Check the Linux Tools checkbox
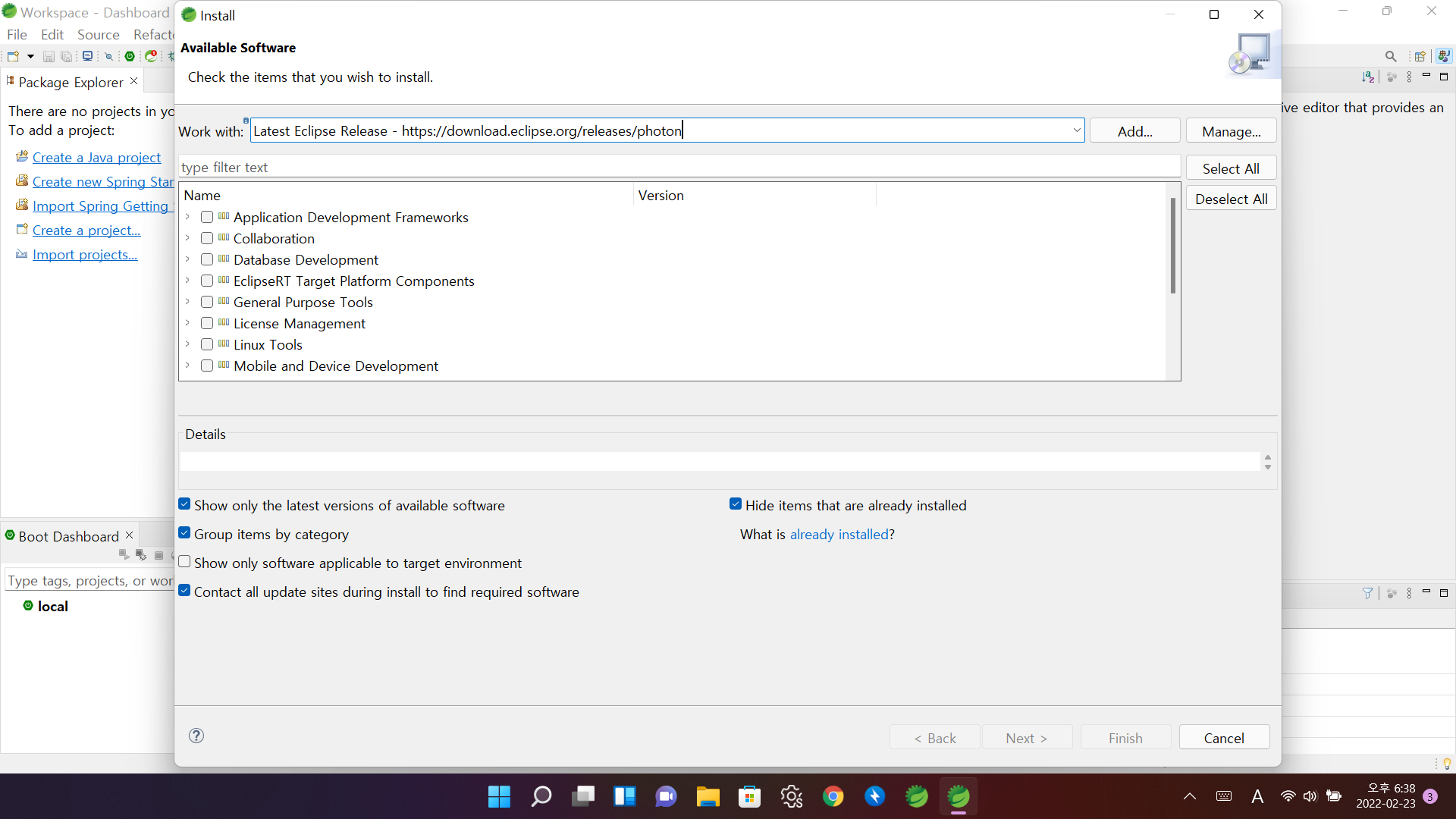The image size is (1456, 819). coord(207,345)
